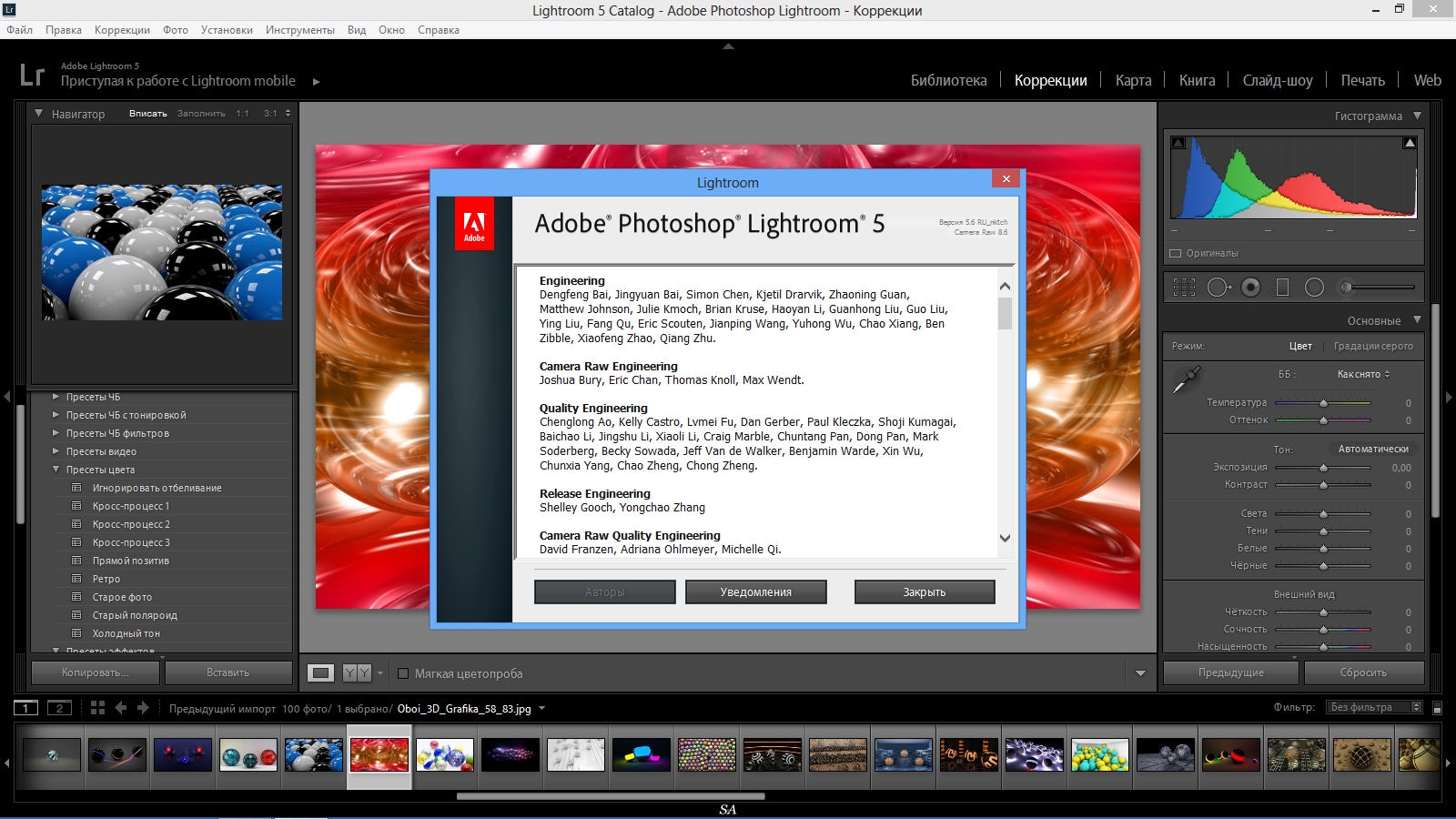Open grid view from filmstrip bar
Viewport: 1456px width, 819px height.
[97, 708]
